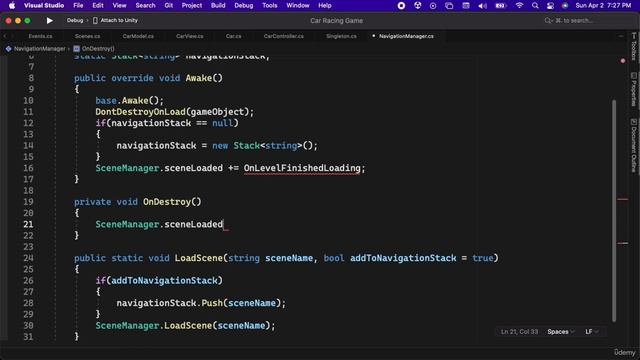This screenshot has width=640, height=360.
Task: Switch to the CarController.cs tab
Action: (x=284, y=36)
